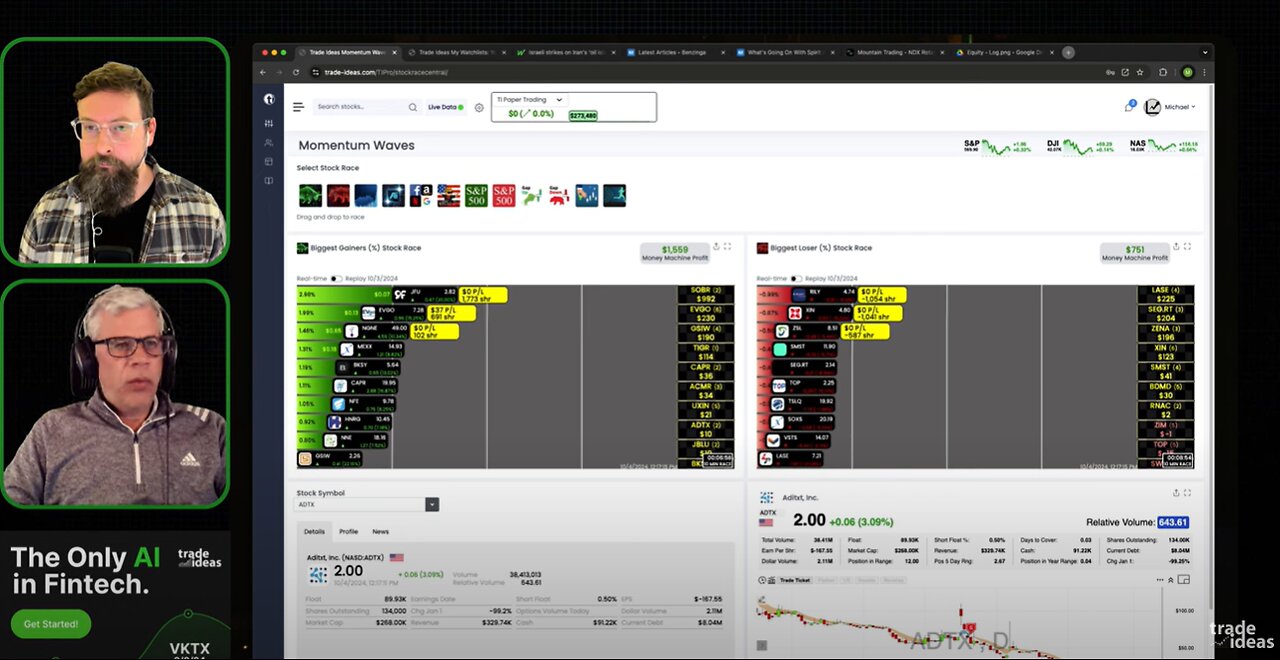Bookmark this page with the star icon
The width and height of the screenshot is (1280, 660).
point(1140,72)
